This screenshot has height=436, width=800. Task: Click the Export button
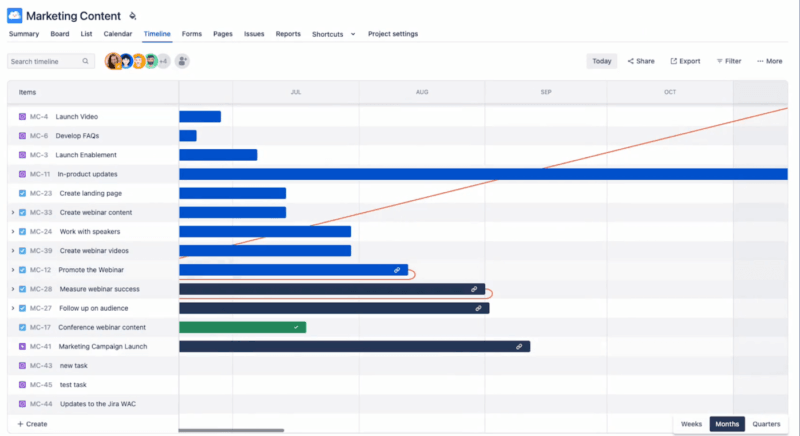[x=685, y=61]
